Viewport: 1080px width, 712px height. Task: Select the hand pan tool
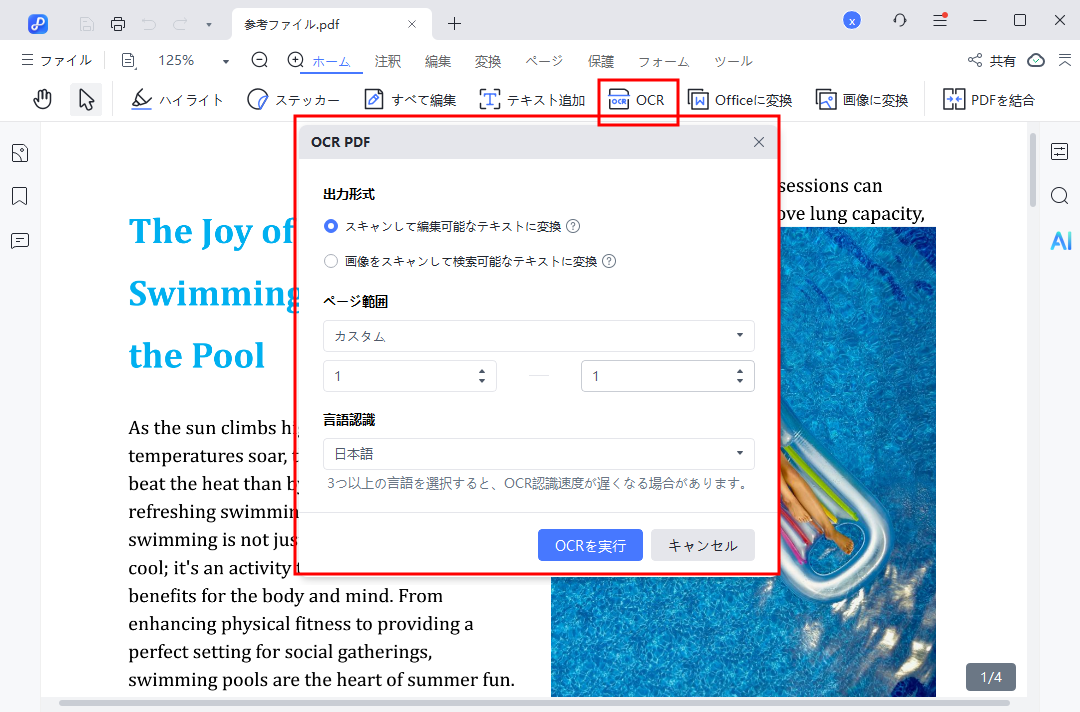click(42, 99)
